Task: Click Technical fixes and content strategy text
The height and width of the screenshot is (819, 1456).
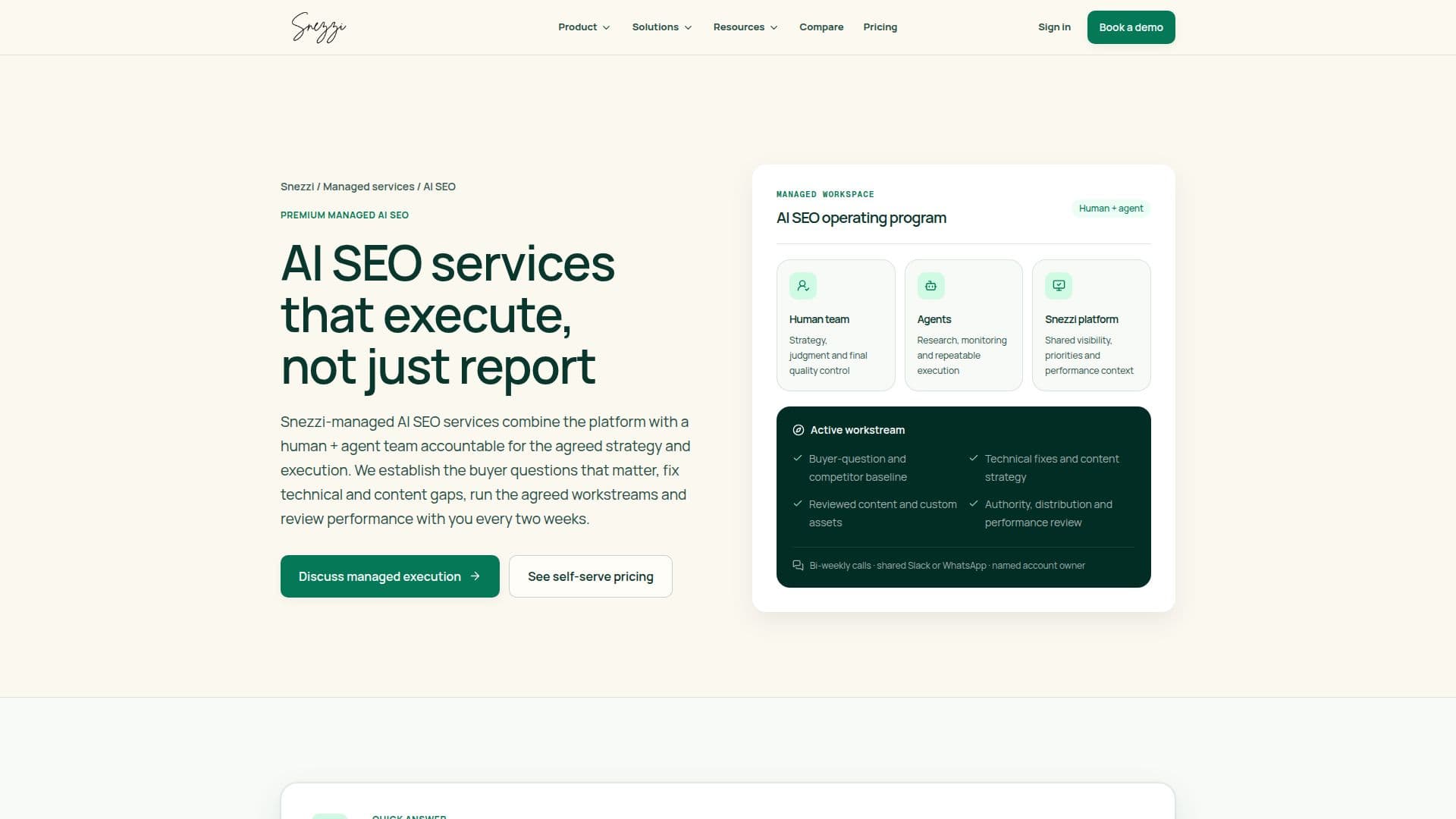Action: pos(1052,468)
